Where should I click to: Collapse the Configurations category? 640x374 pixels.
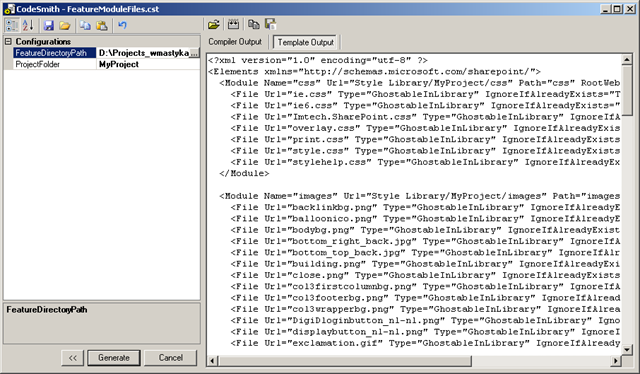[x=8, y=41]
